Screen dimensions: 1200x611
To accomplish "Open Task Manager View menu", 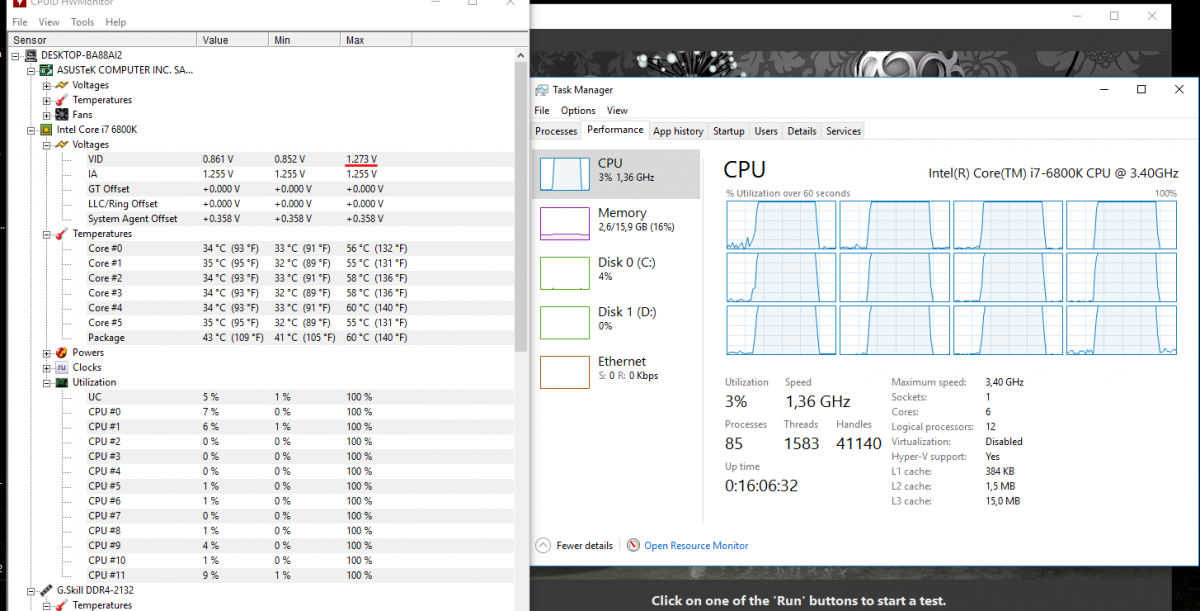I will (x=617, y=111).
